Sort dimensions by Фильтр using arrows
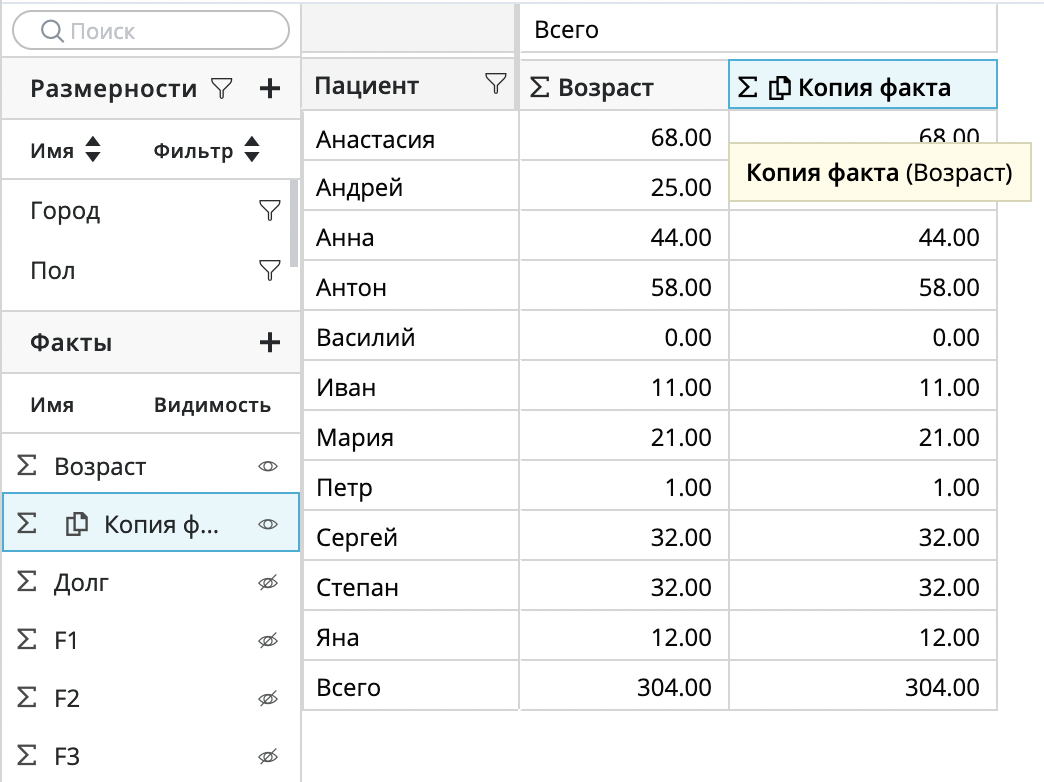Screen dimensions: 1044x782 (x=252, y=151)
